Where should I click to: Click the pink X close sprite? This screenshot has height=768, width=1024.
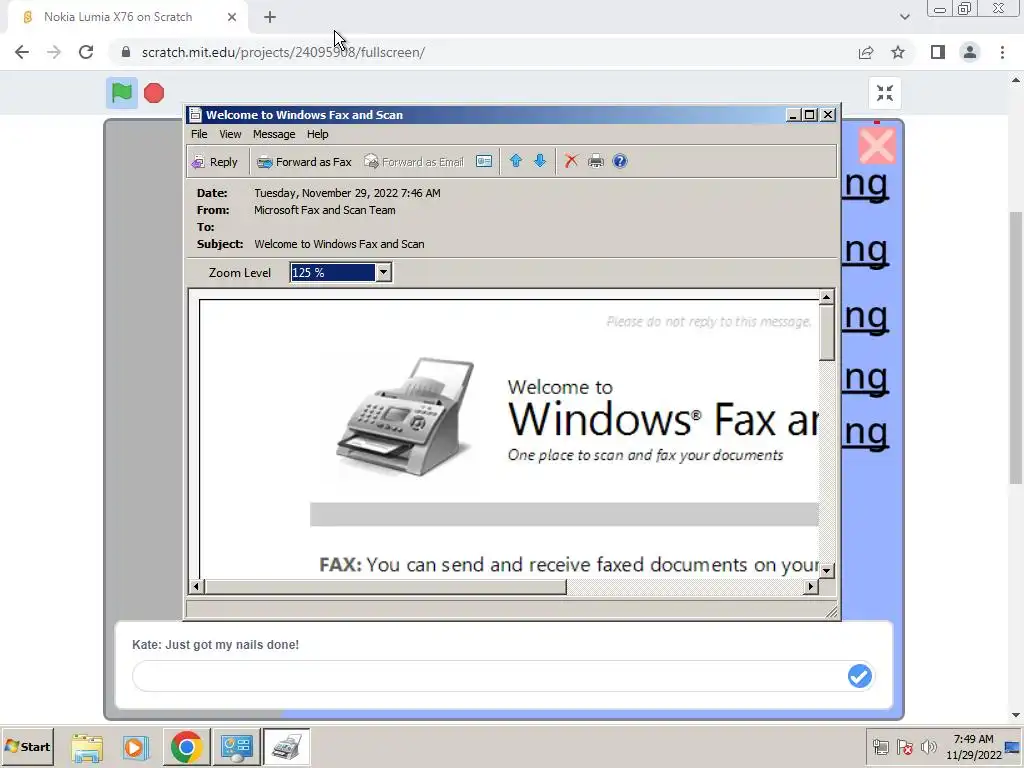click(x=876, y=145)
